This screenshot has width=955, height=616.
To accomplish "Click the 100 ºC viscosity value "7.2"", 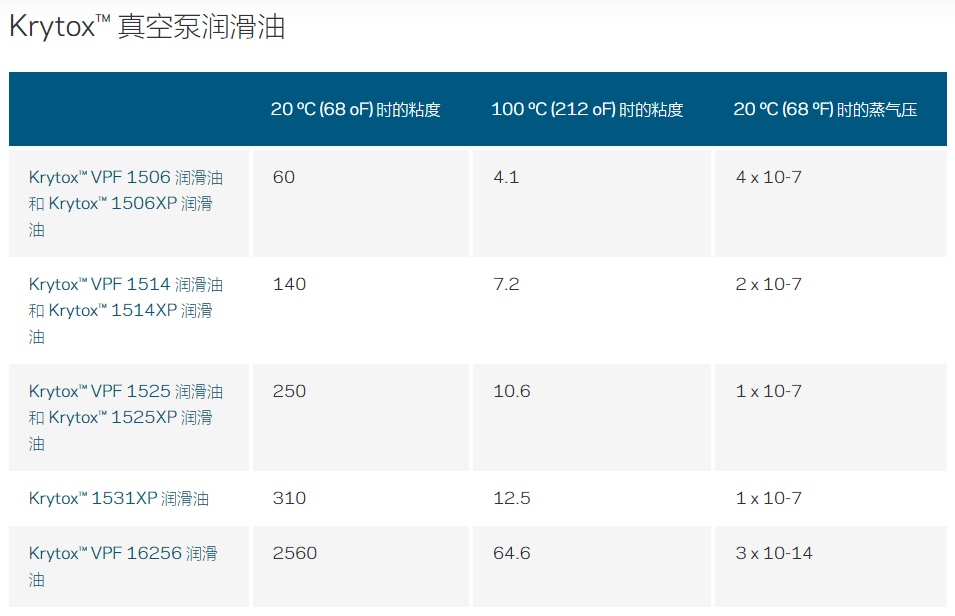I will (506, 285).
